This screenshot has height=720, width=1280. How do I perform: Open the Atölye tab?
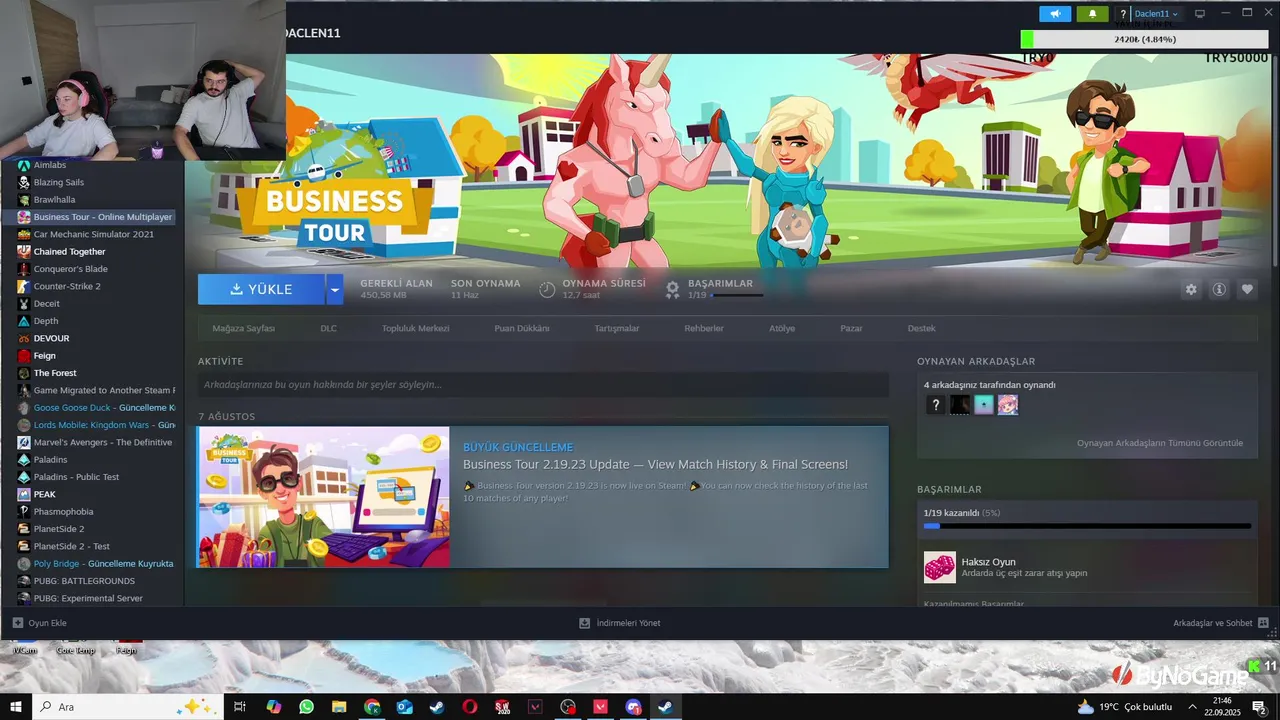[x=782, y=328]
